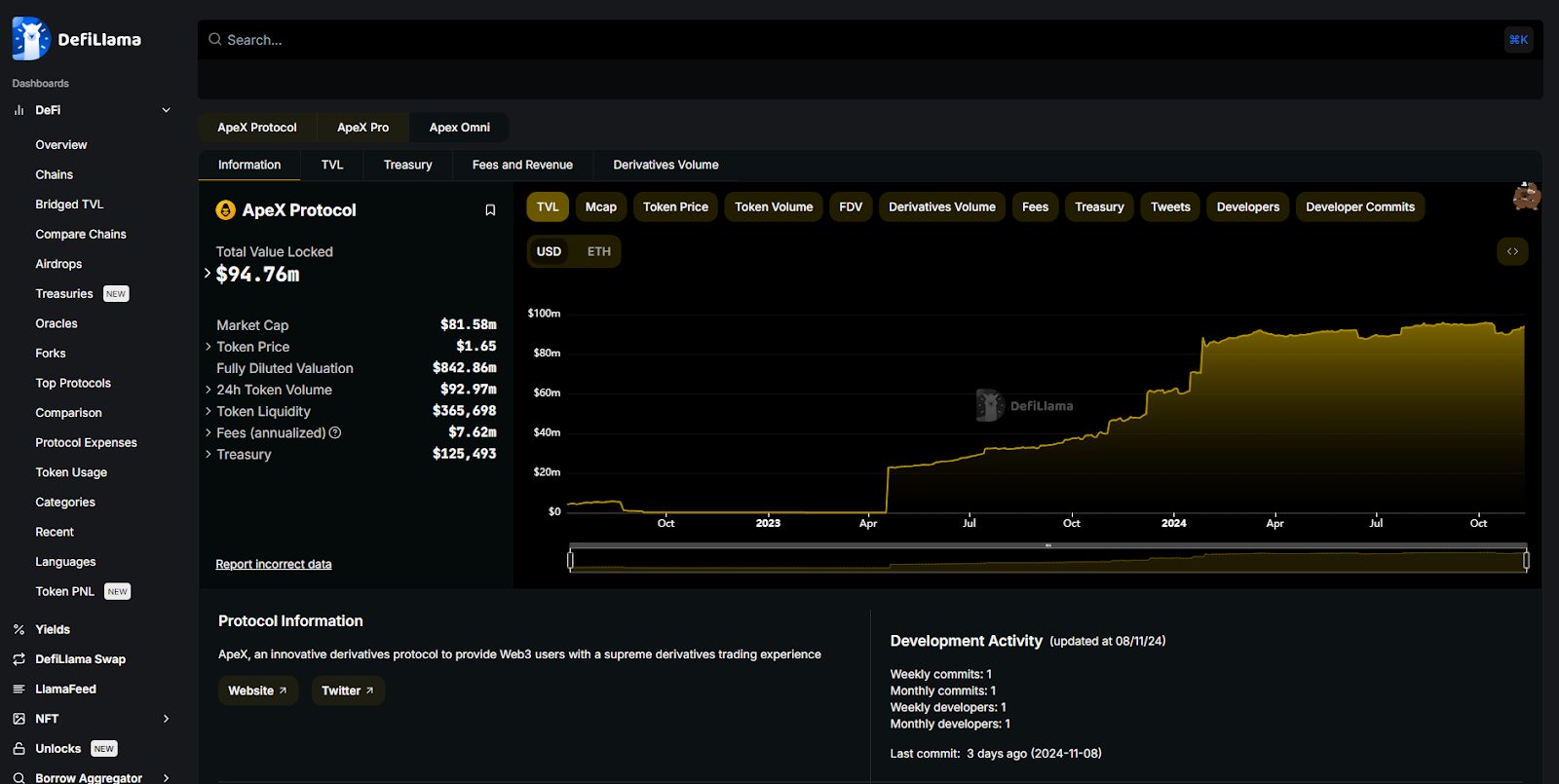Expand the NFT sidebar section
The height and width of the screenshot is (784, 1559).
click(x=167, y=719)
